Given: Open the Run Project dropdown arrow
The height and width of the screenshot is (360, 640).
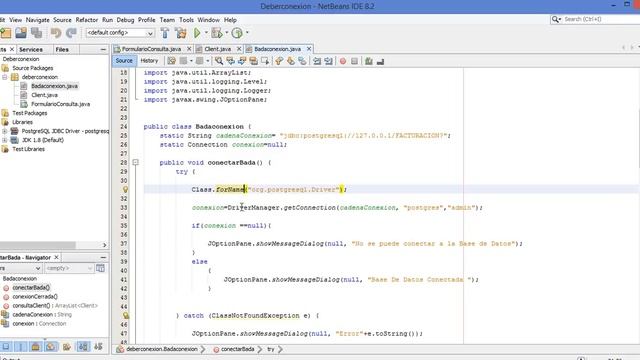Looking at the screenshot, I should [x=206, y=33].
